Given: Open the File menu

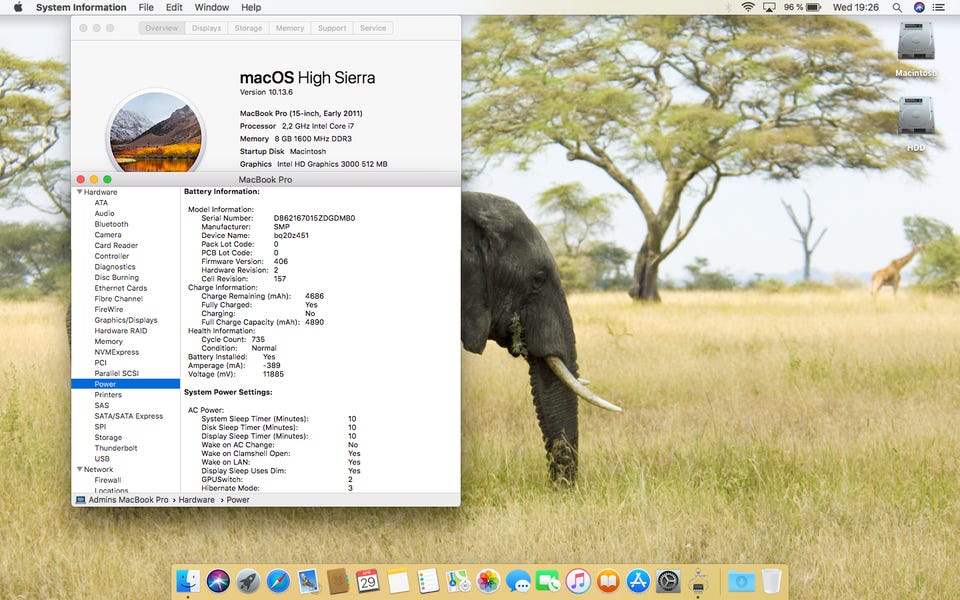Looking at the screenshot, I should click(x=146, y=7).
